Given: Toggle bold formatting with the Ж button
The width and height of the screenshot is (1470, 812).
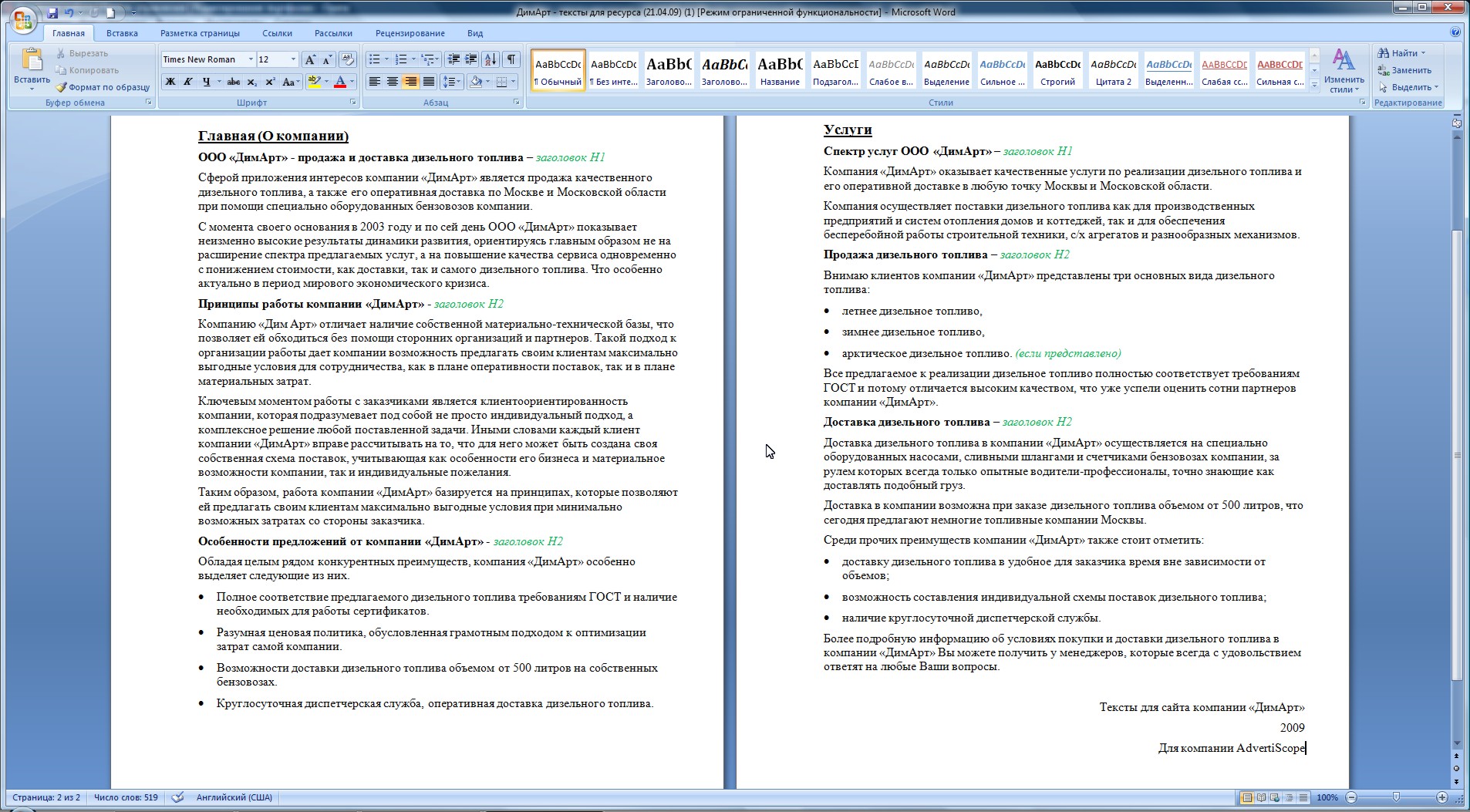Looking at the screenshot, I should [170, 82].
